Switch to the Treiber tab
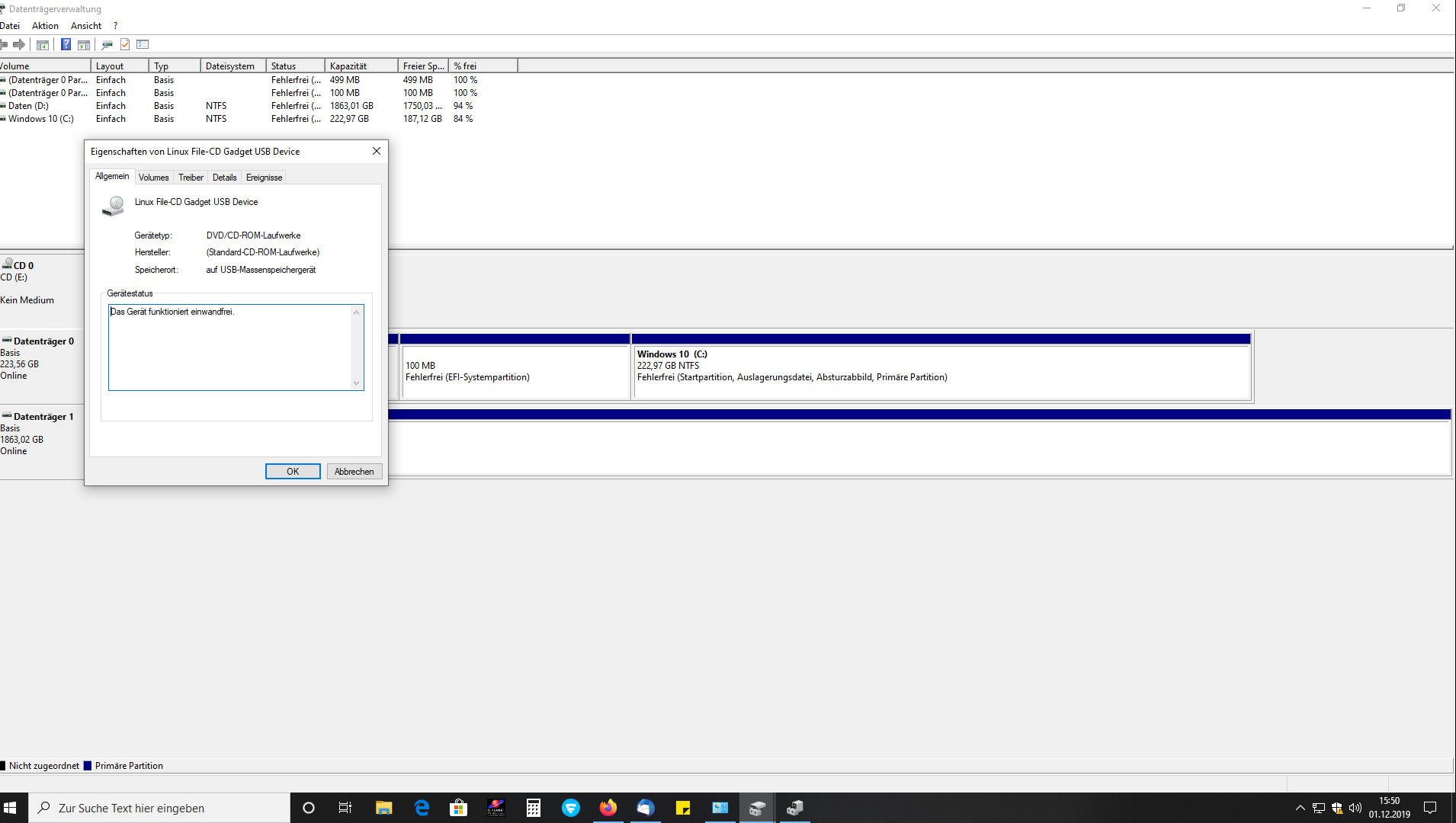Viewport: 1456px width, 823px height. coord(191,178)
